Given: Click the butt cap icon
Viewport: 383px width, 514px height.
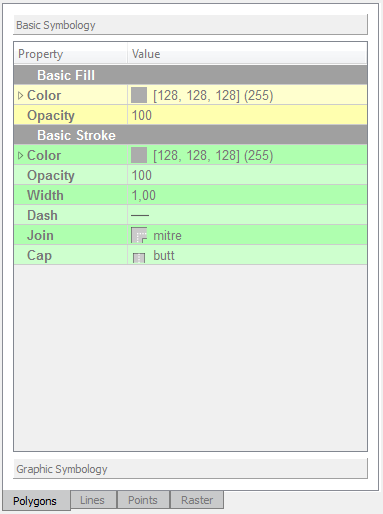Looking at the screenshot, I should (x=139, y=258).
